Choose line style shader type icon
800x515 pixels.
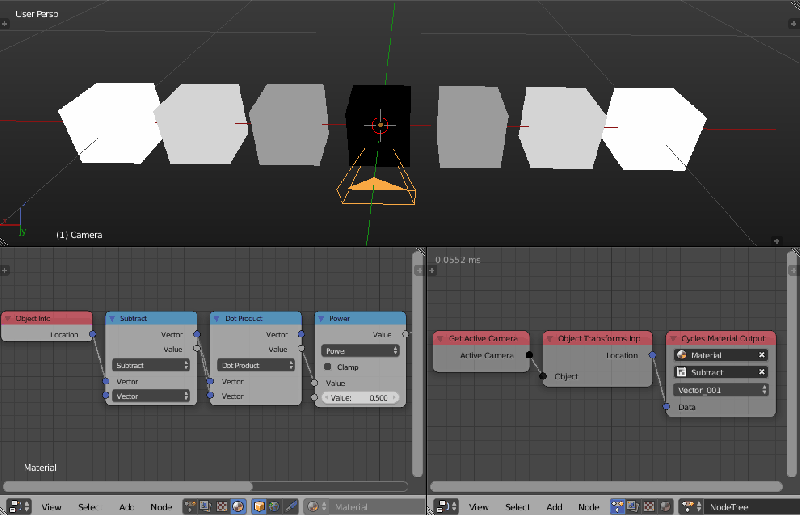pyautogui.click(x=291, y=506)
